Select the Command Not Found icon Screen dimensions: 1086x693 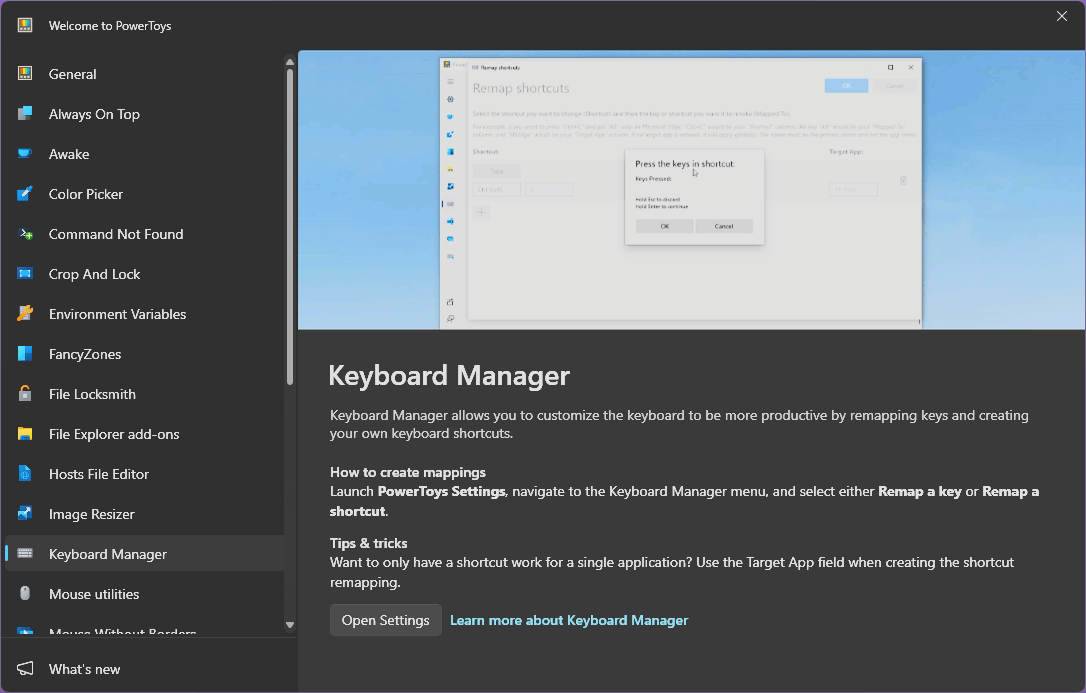pos(30,233)
